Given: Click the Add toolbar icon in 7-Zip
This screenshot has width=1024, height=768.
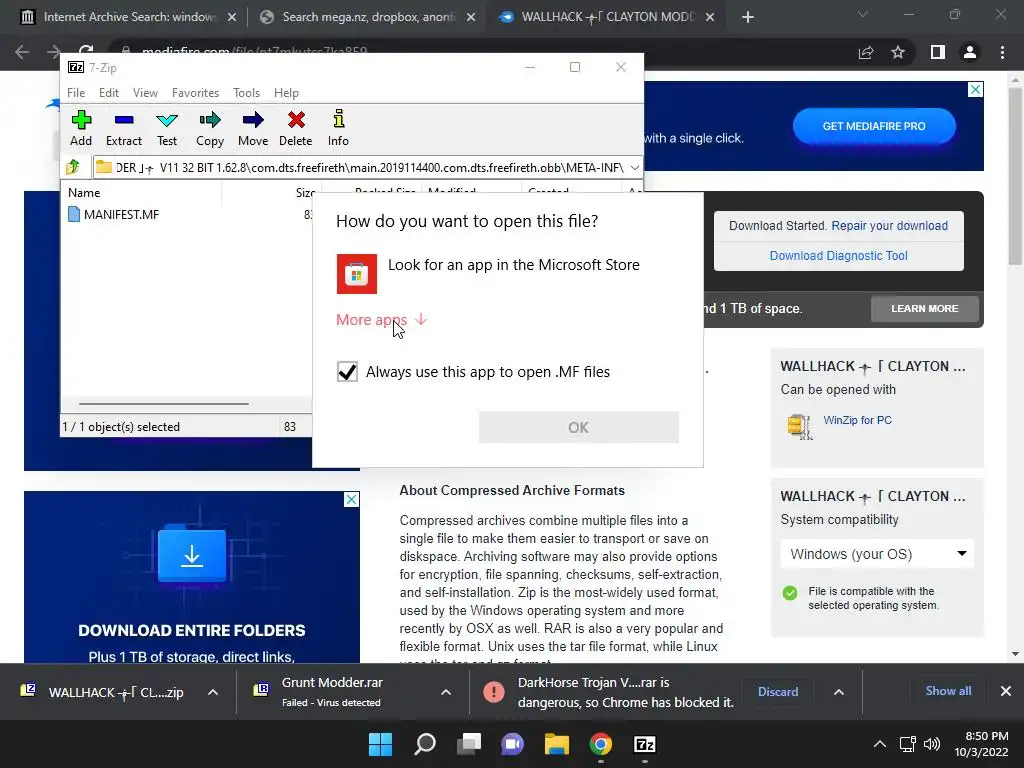Looking at the screenshot, I should 81,129.
